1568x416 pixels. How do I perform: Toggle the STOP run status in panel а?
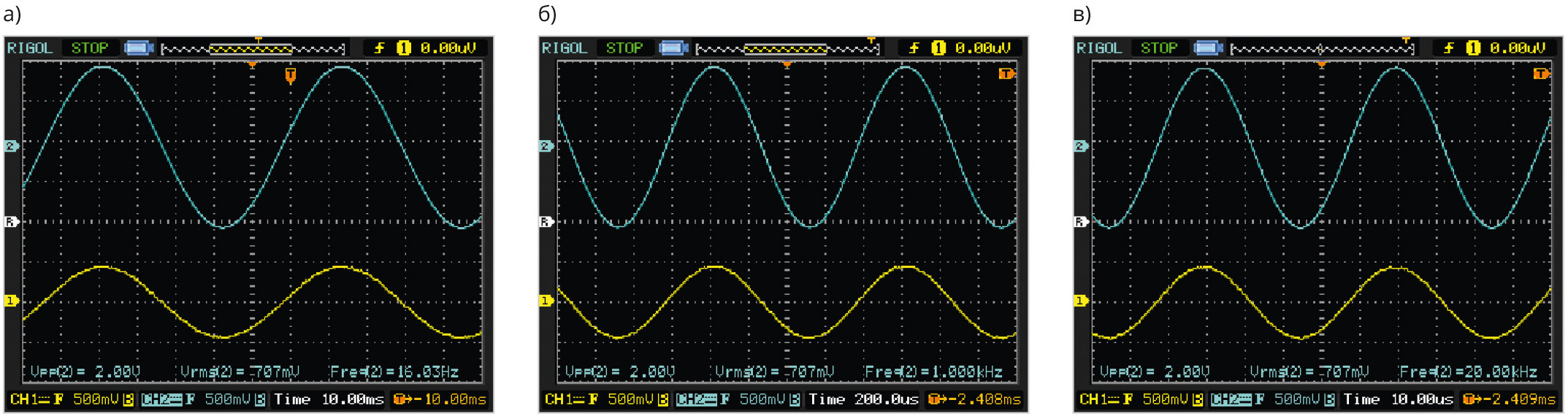click(x=90, y=48)
